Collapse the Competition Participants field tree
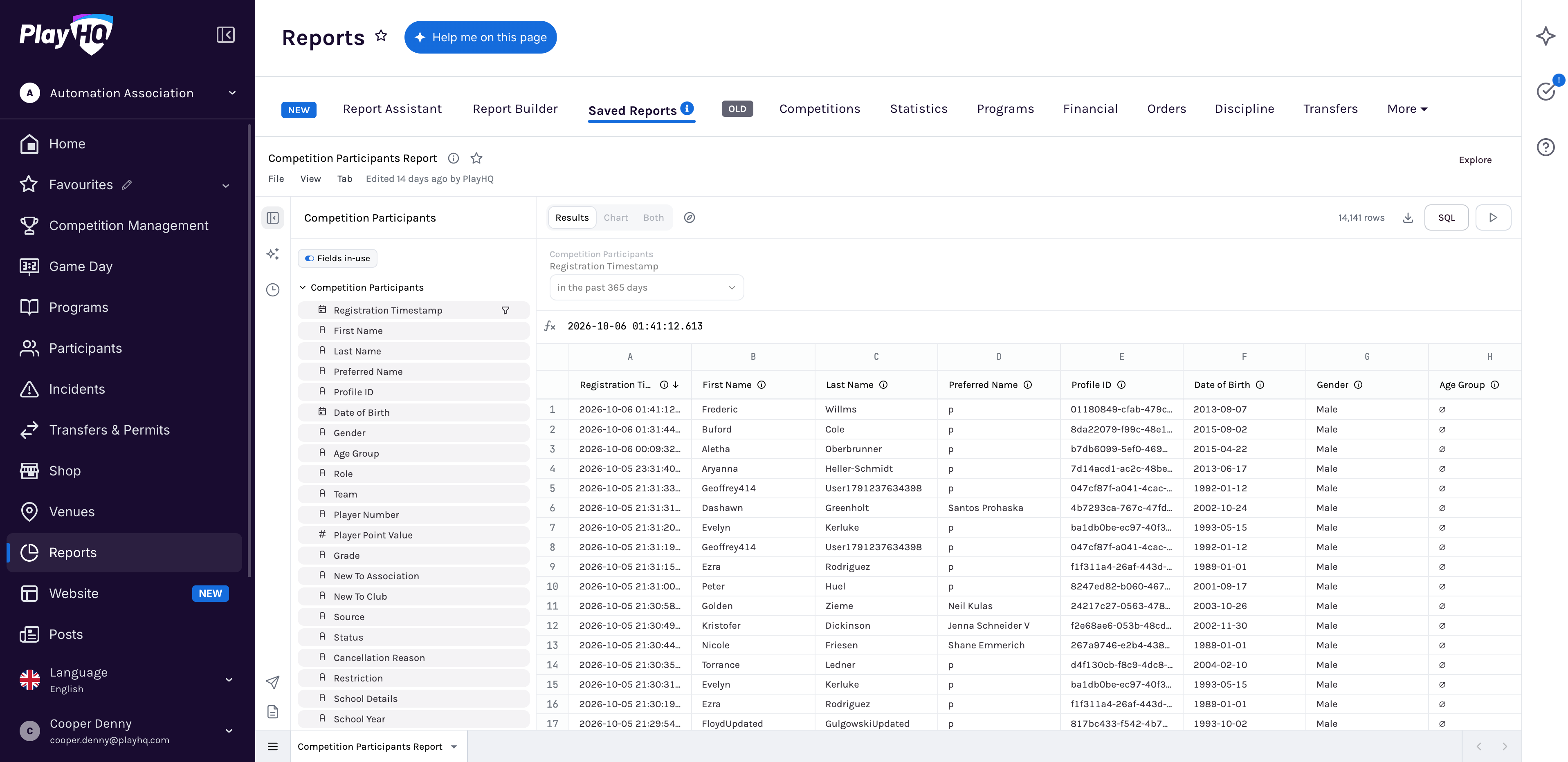Screen dimensions: 1568x762 303,287
